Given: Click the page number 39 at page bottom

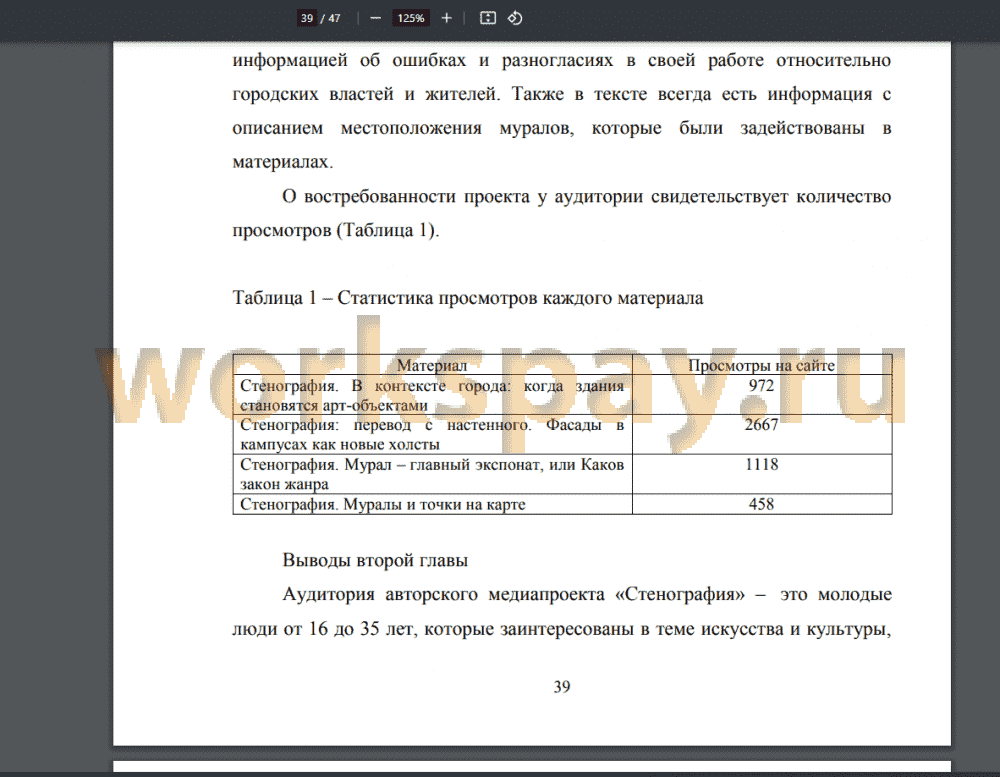Looking at the screenshot, I should coord(562,687).
